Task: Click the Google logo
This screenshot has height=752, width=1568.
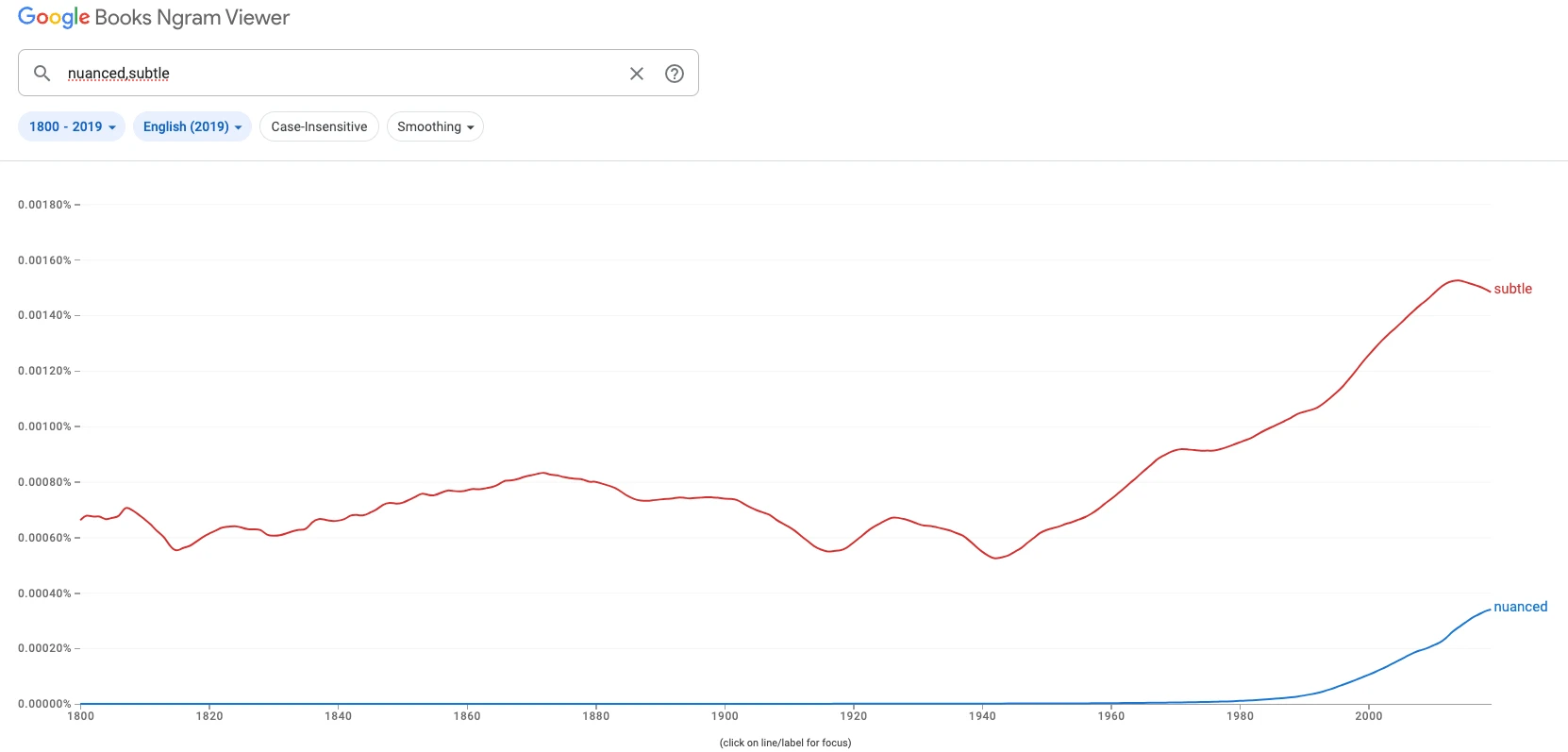Action: tap(54, 18)
